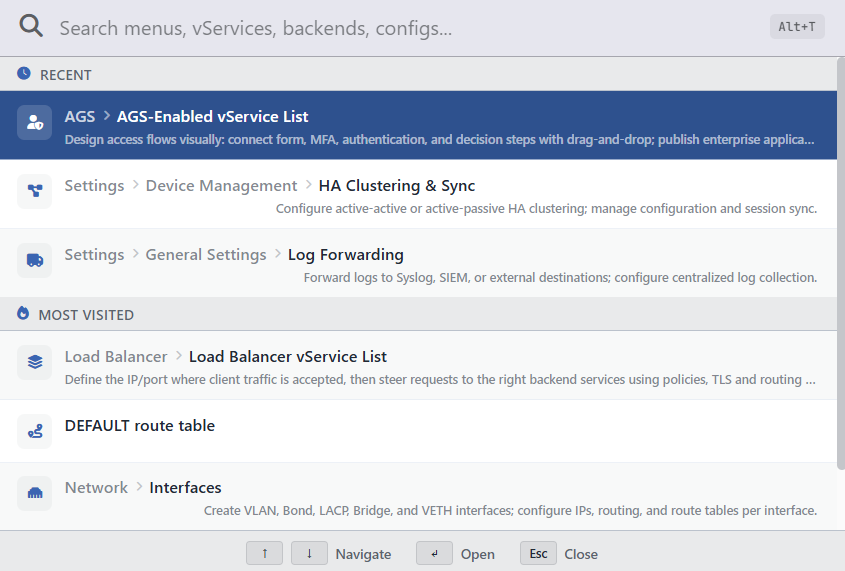Click the Forward logs to Syslog description

(x=560, y=277)
